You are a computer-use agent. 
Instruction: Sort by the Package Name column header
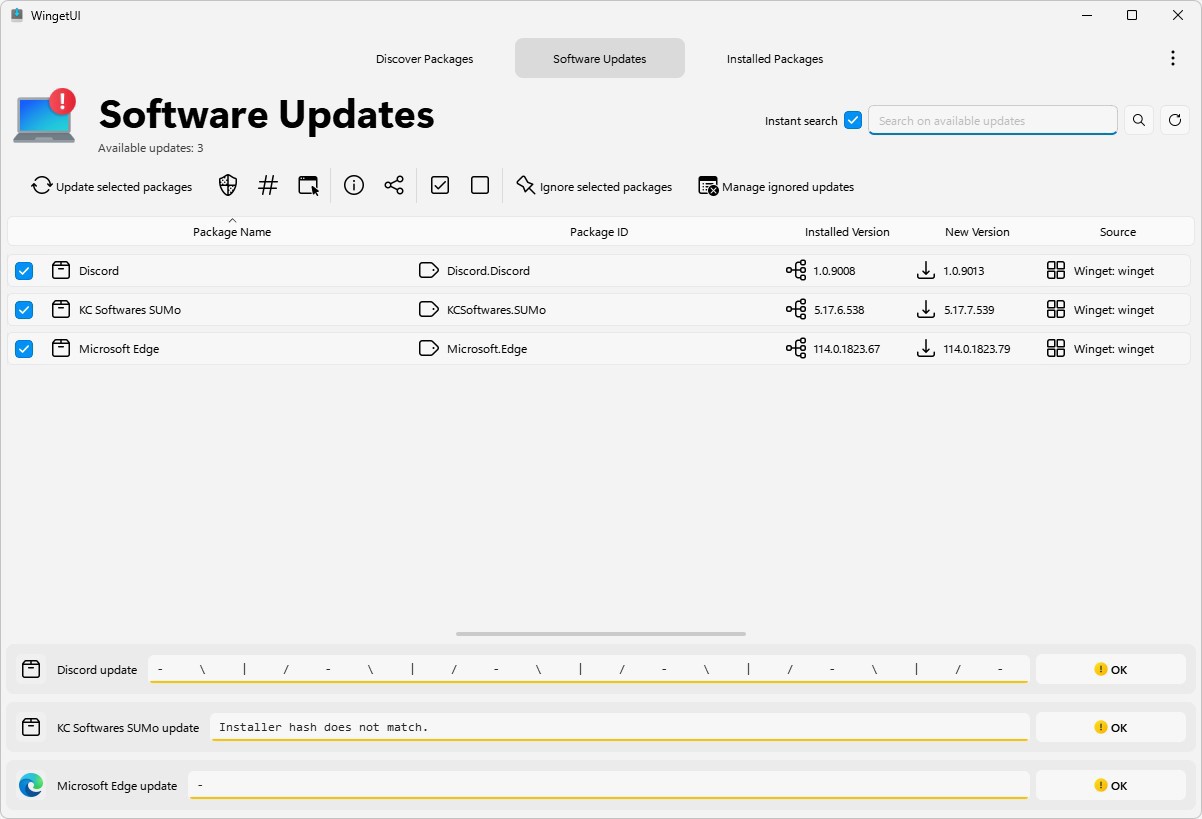[x=232, y=232]
